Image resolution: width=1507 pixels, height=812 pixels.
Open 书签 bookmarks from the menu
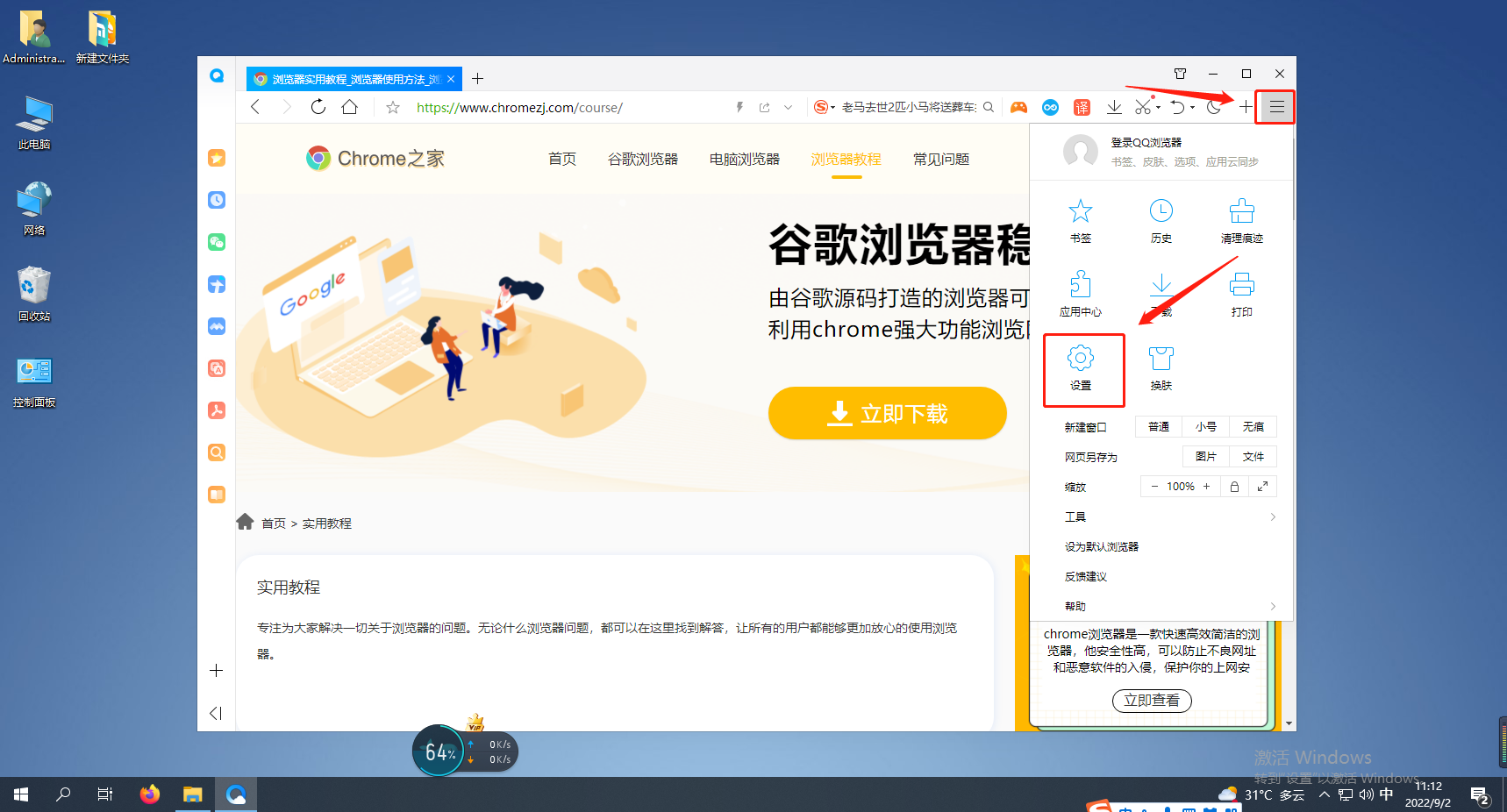(x=1081, y=221)
